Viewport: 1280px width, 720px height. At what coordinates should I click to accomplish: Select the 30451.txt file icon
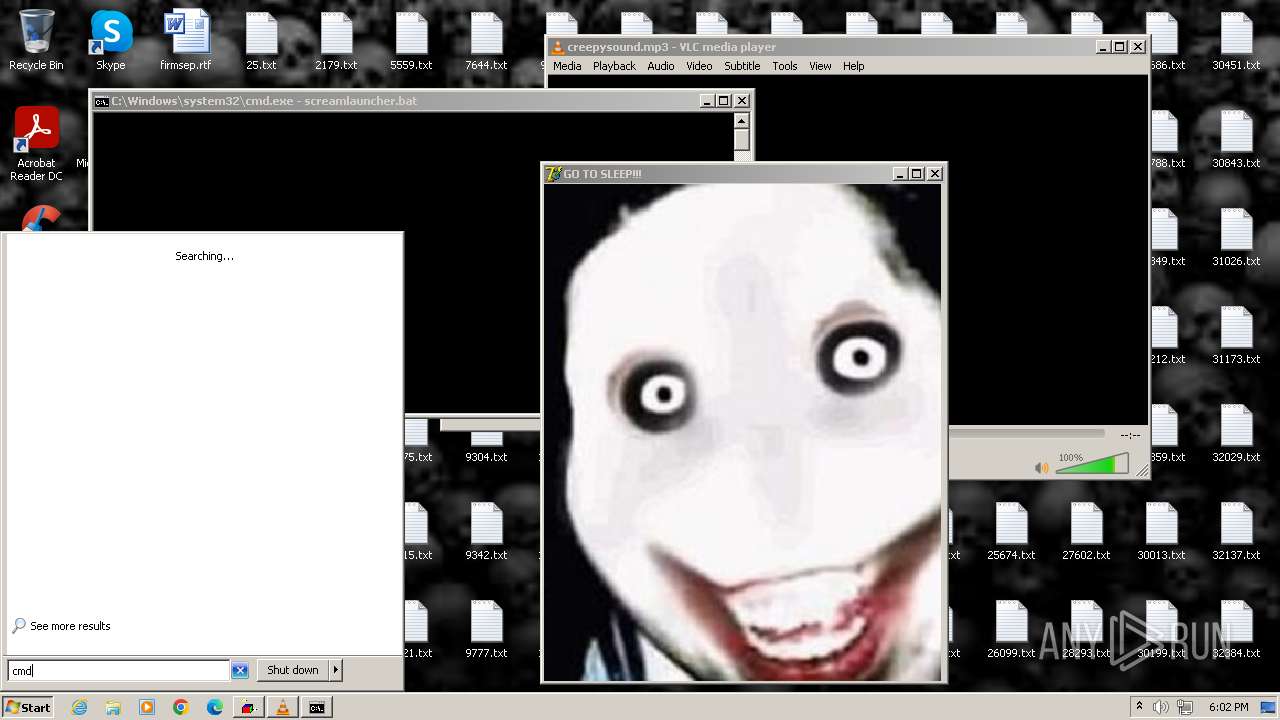coord(1236,41)
